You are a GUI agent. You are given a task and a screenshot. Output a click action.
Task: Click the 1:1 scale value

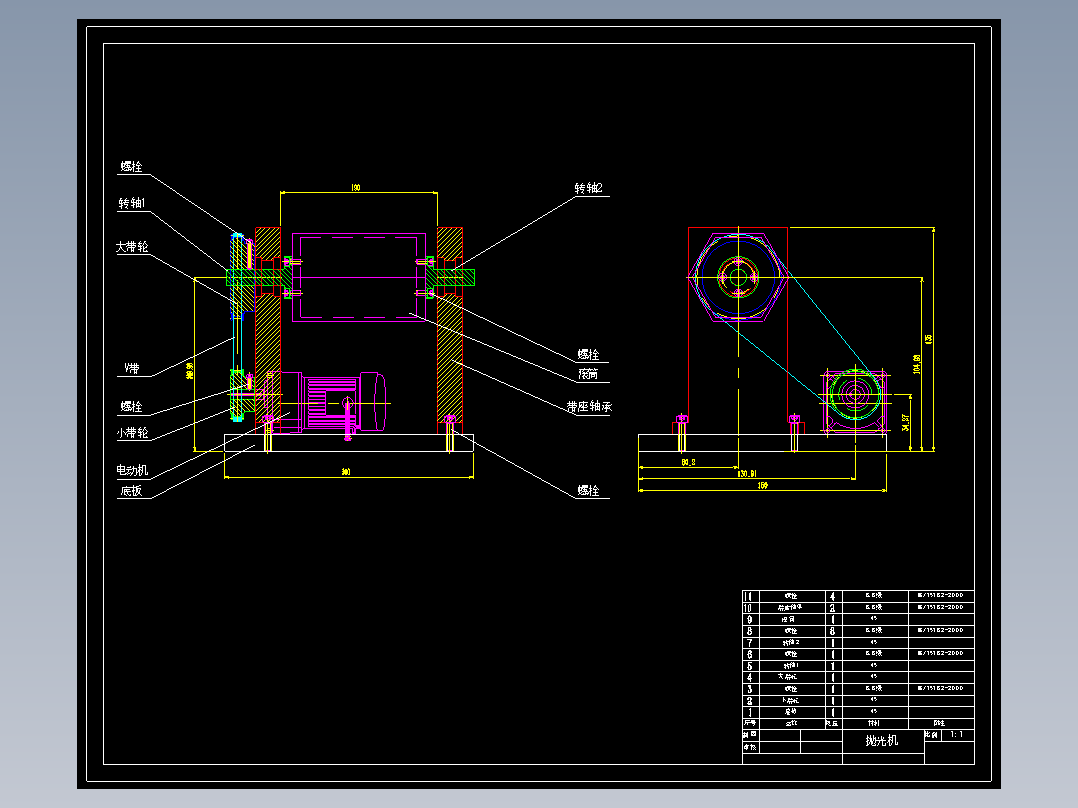point(956,734)
